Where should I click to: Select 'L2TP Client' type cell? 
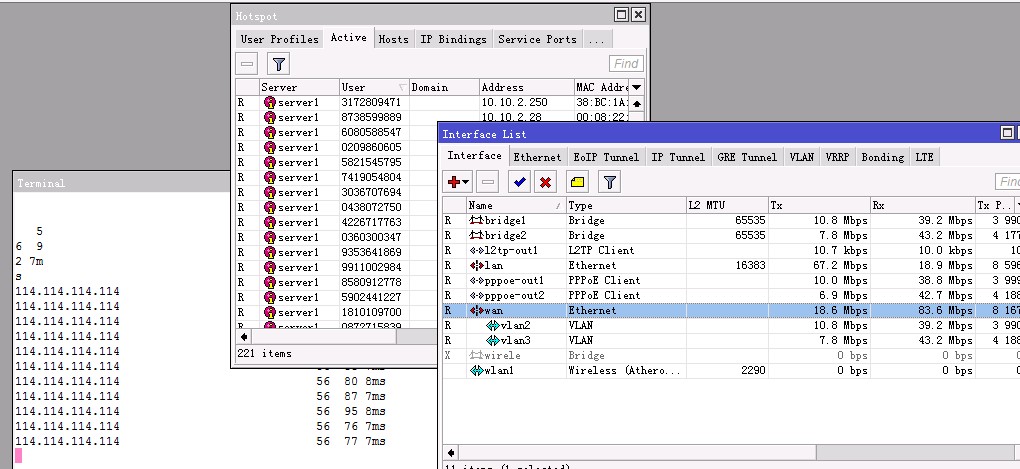coord(601,250)
